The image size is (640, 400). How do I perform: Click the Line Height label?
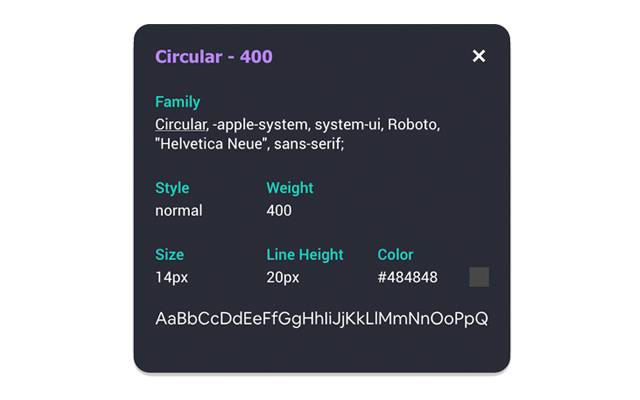point(305,254)
